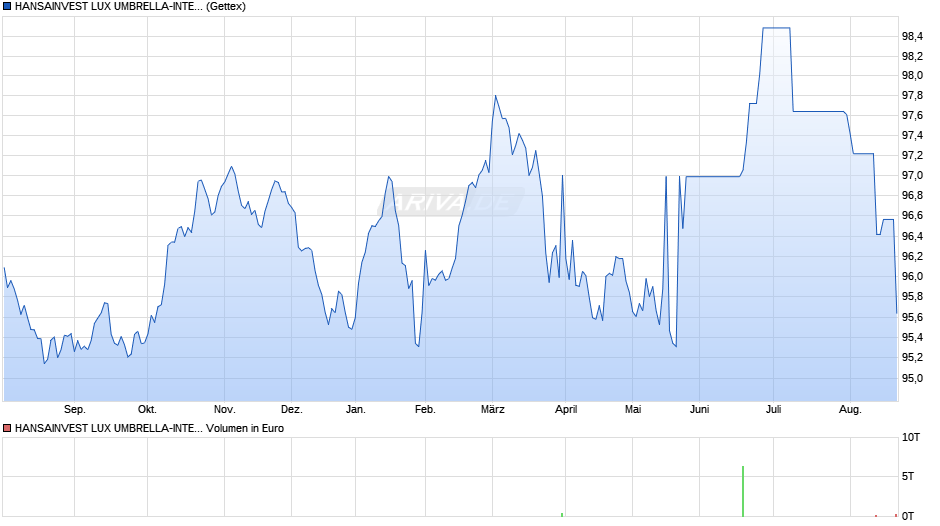Click the 97,0 price axis value
940x526 pixels.
[x=912, y=176]
